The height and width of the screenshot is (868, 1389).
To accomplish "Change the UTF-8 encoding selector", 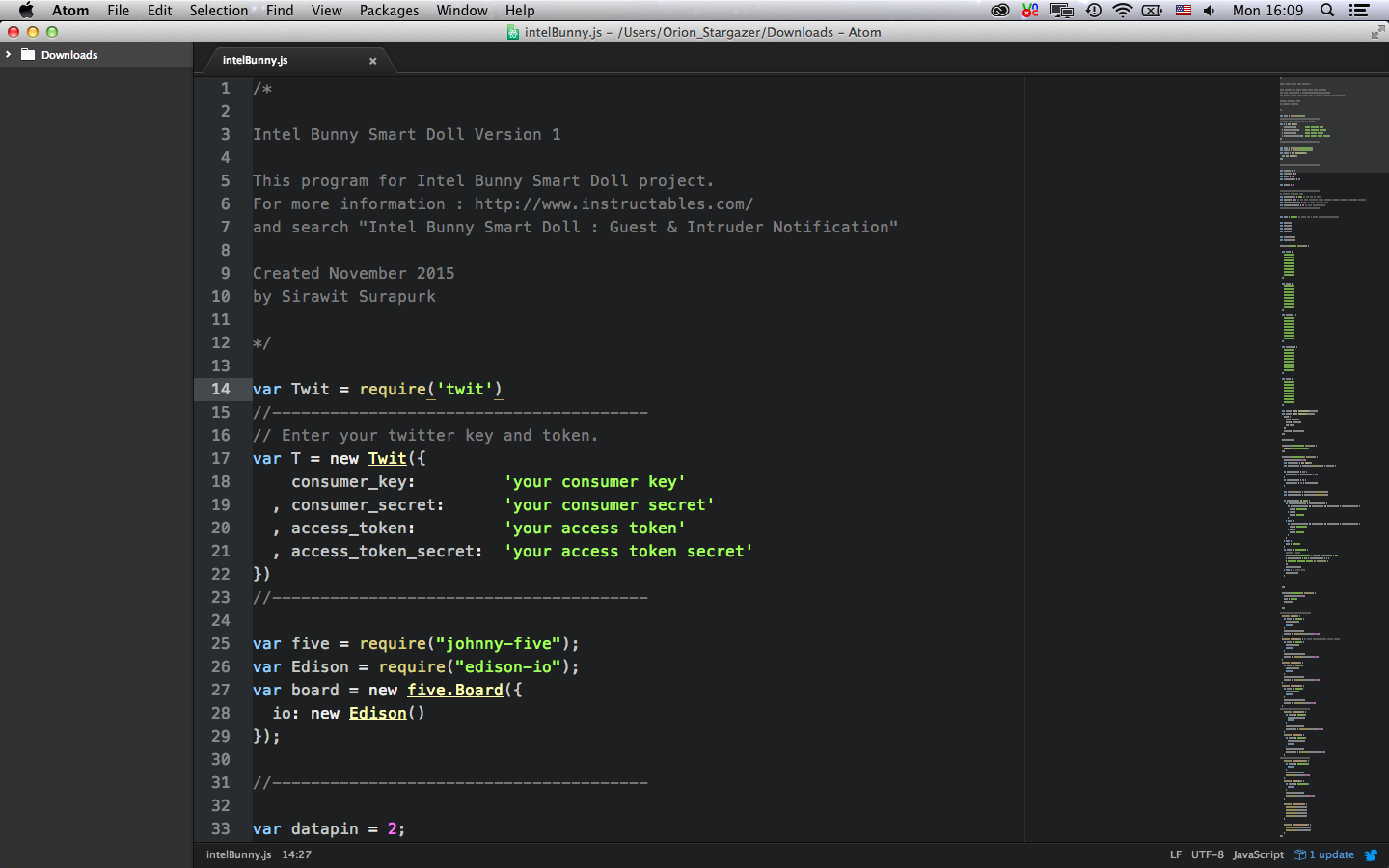I will coord(1207,854).
